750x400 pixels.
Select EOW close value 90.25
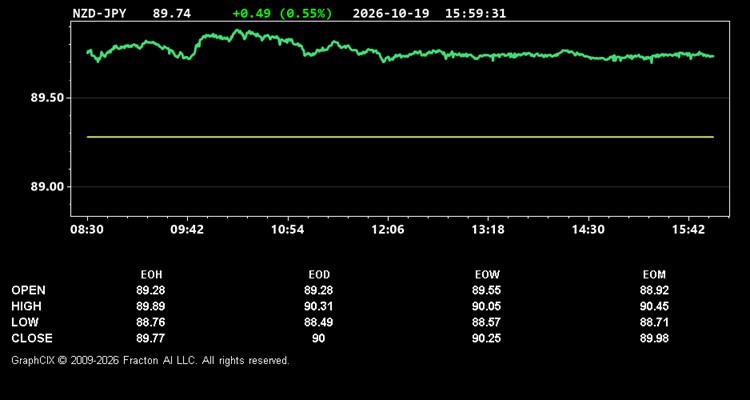[x=486, y=338]
